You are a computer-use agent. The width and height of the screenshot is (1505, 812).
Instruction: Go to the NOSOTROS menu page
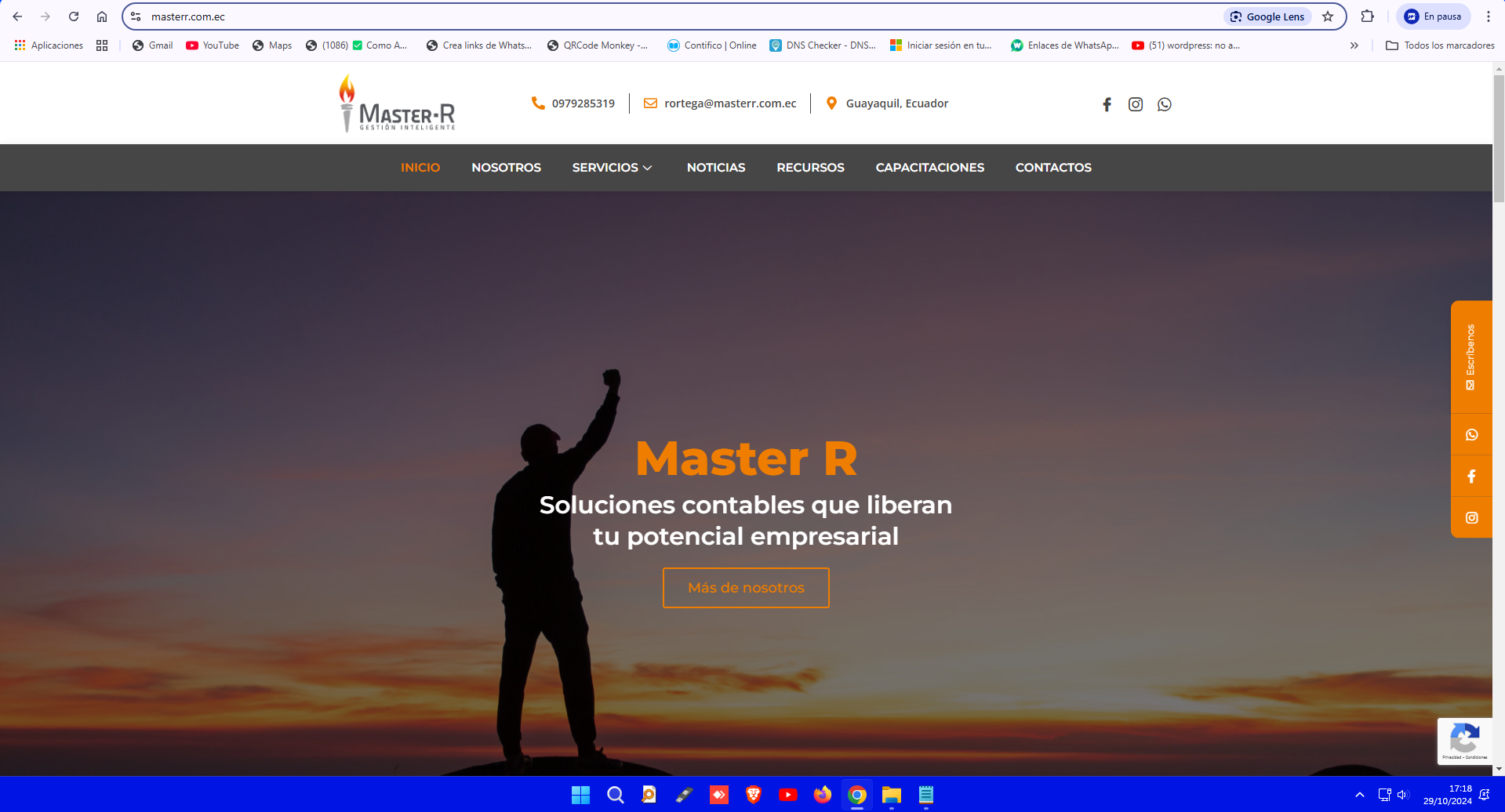(506, 168)
